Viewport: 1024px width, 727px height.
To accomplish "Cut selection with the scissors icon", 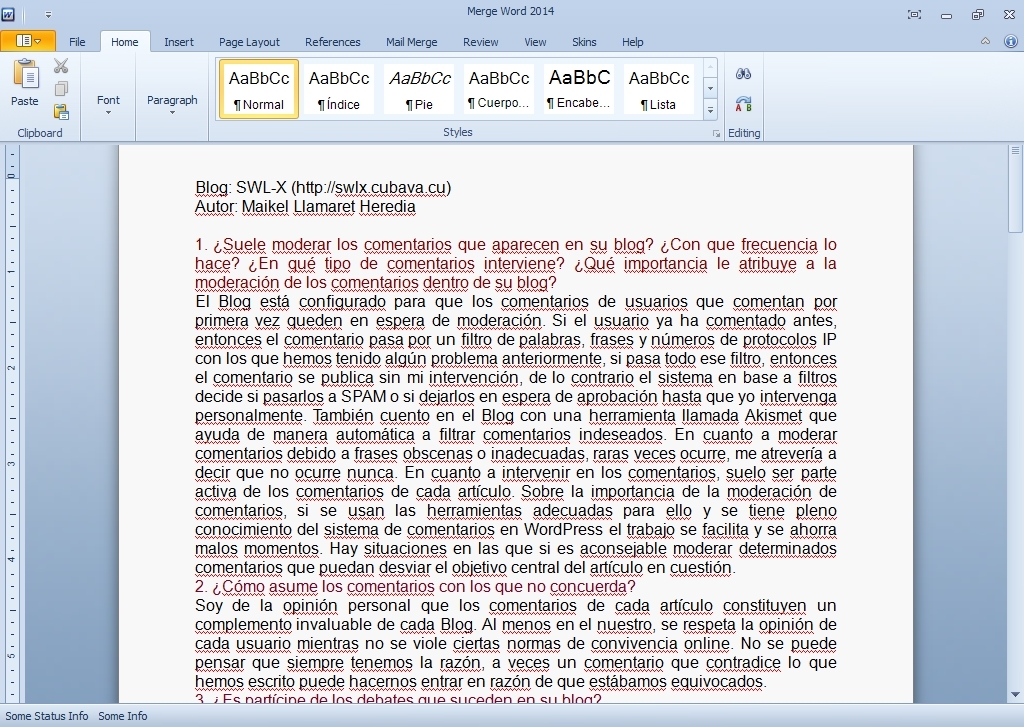I will 61,66.
